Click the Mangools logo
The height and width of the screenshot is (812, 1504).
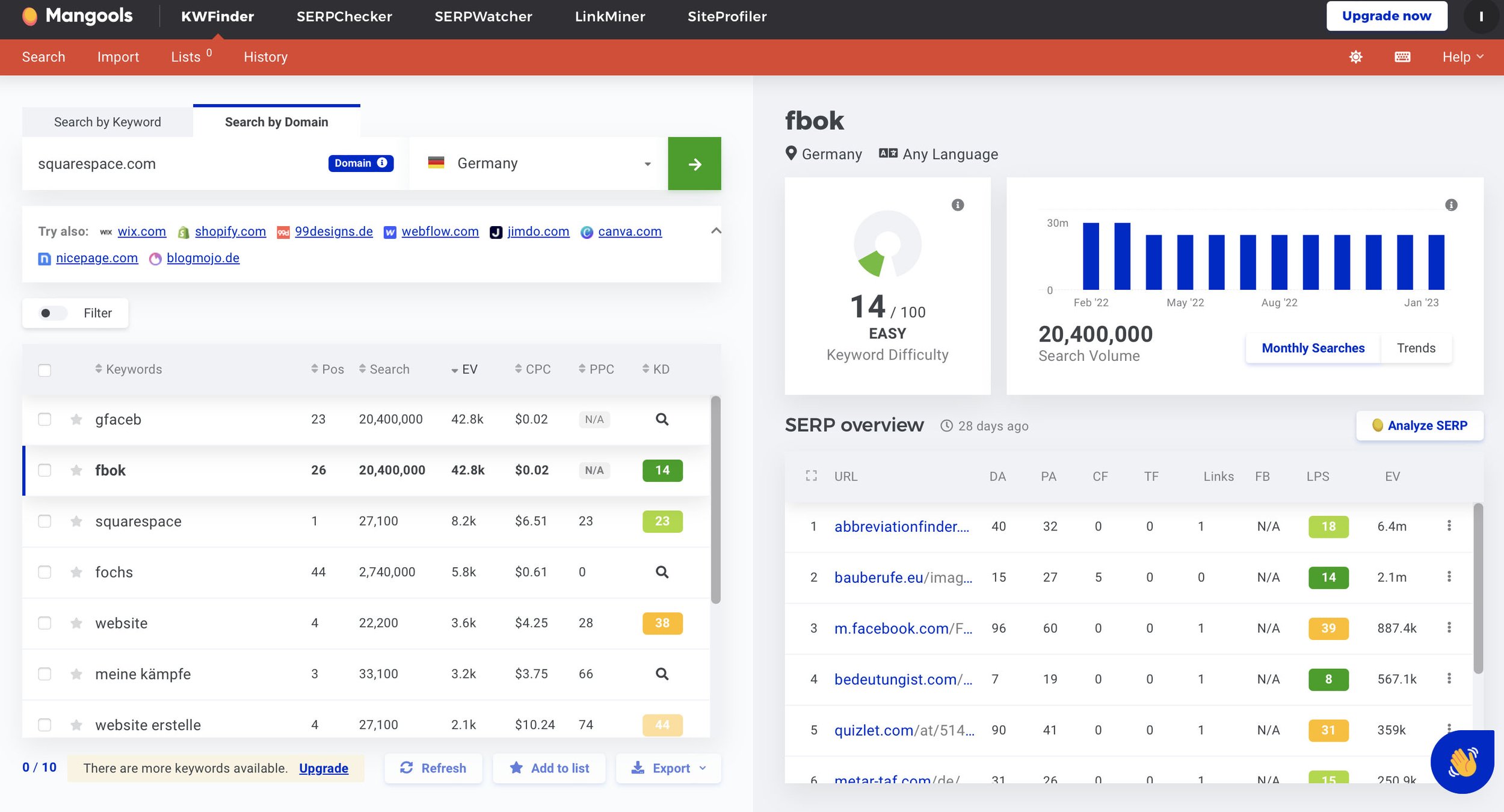(77, 16)
